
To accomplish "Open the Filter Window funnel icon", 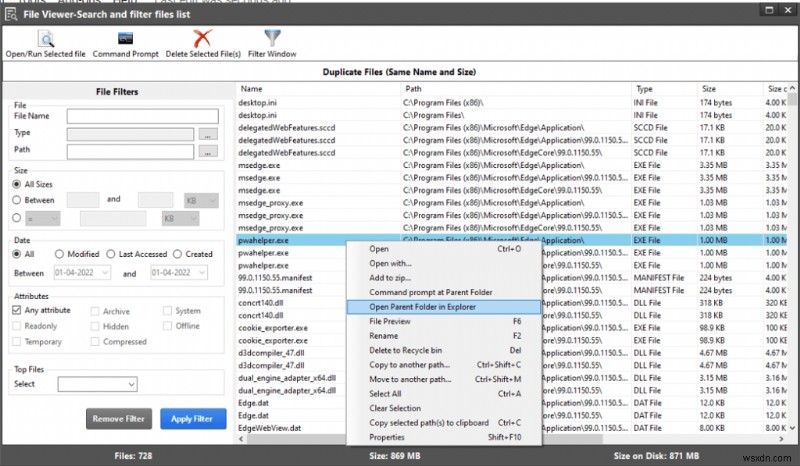I will [x=272, y=38].
